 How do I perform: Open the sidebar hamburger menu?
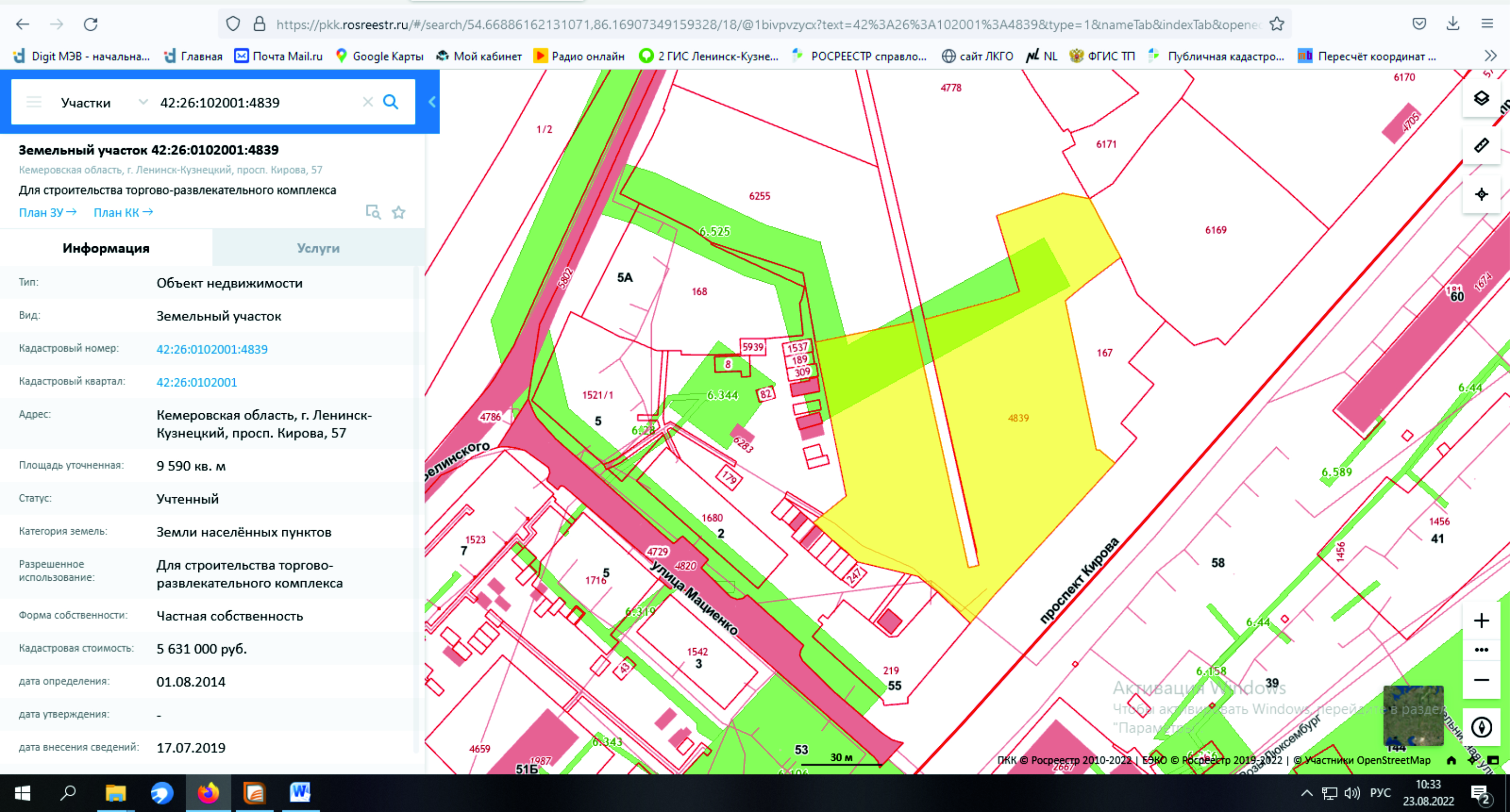pyautogui.click(x=34, y=102)
